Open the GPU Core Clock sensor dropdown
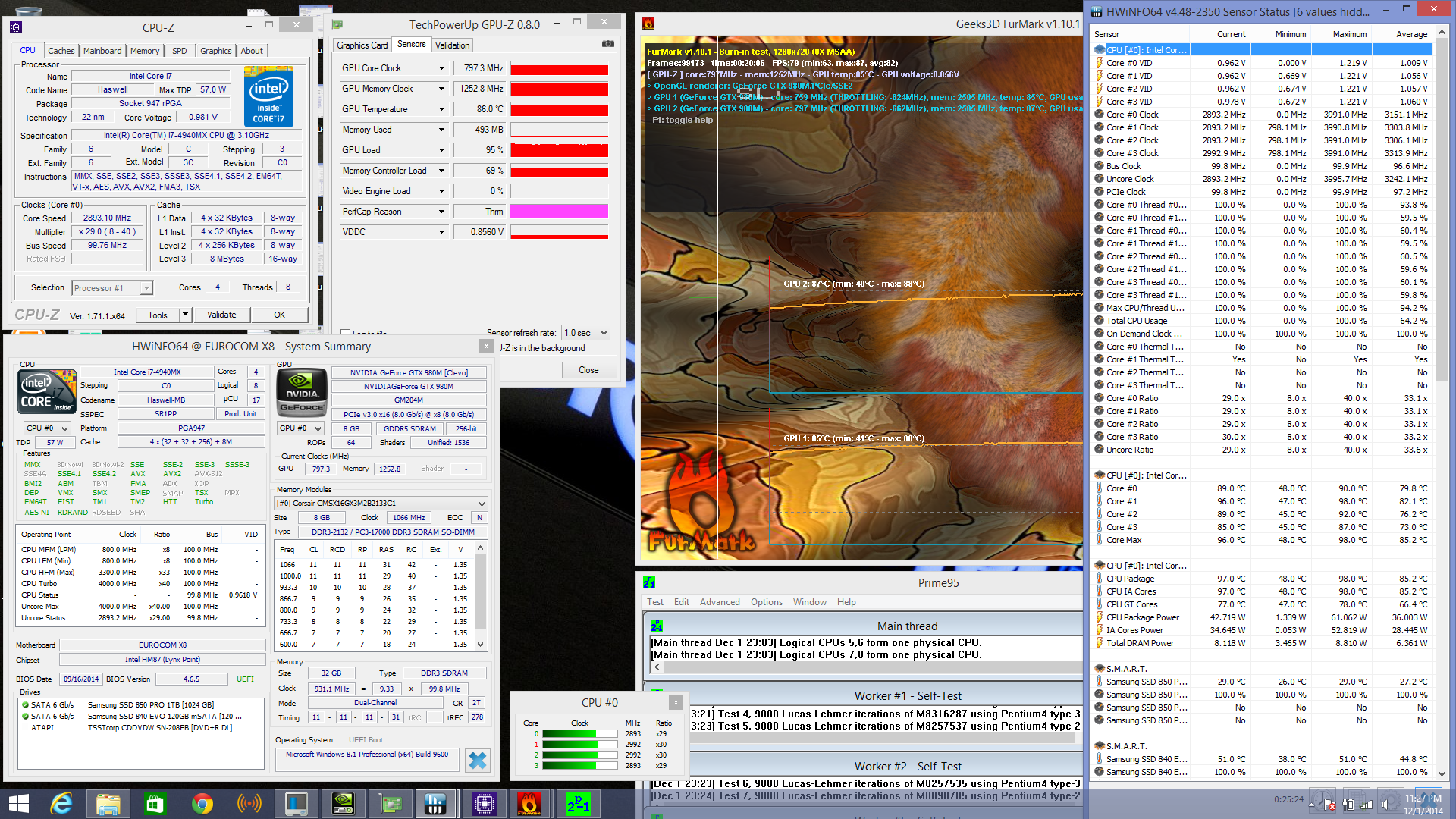The image size is (1456, 819). [x=441, y=68]
